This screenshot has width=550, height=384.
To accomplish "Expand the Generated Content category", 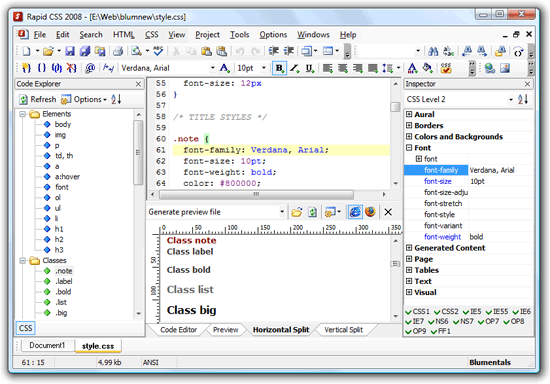I will pos(409,248).
